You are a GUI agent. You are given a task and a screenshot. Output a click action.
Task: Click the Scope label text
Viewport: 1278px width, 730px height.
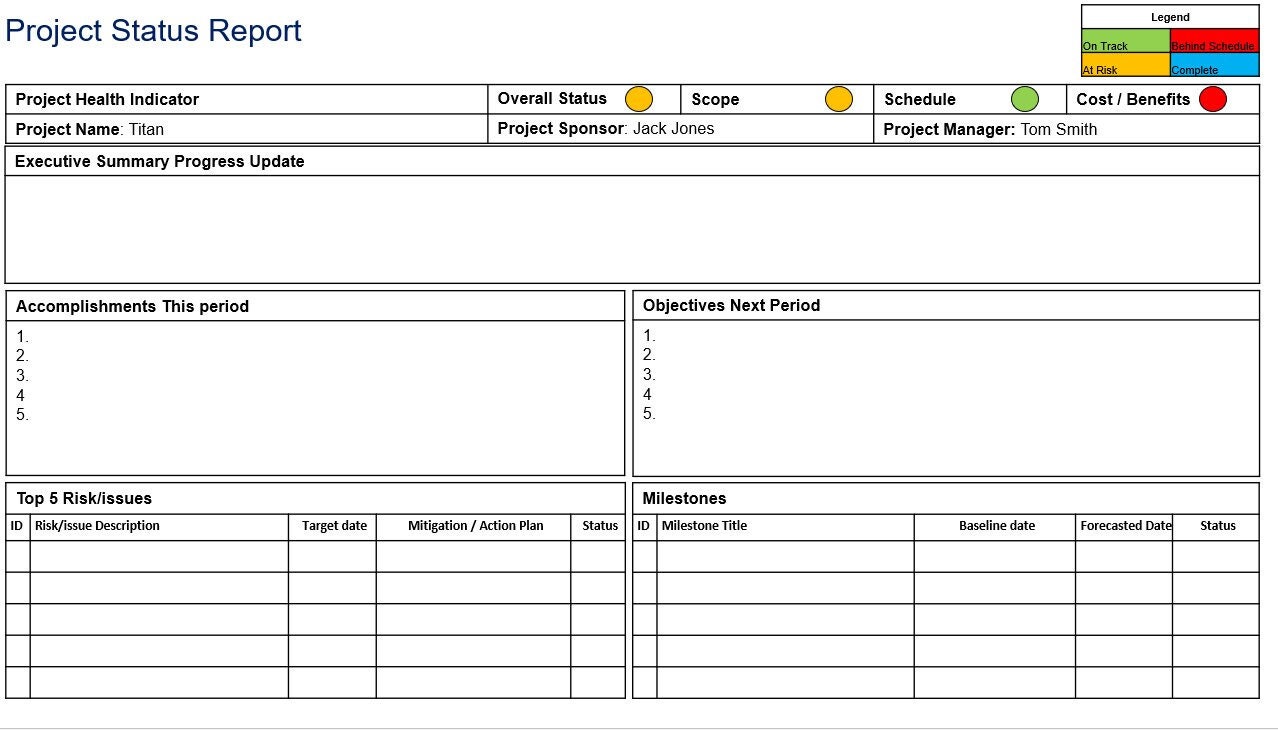pyautogui.click(x=715, y=99)
